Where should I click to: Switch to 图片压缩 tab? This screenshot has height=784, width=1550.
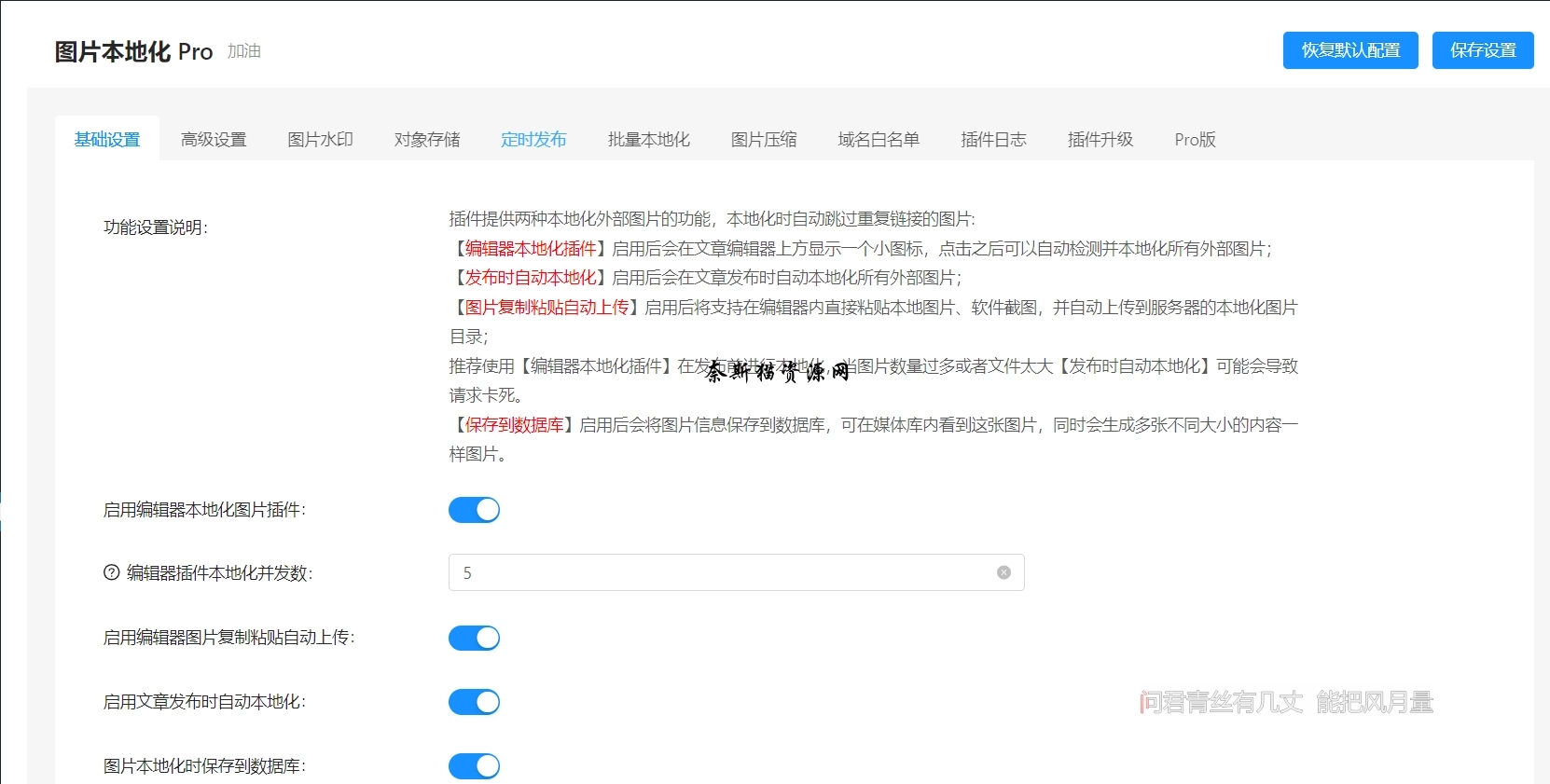tap(764, 140)
